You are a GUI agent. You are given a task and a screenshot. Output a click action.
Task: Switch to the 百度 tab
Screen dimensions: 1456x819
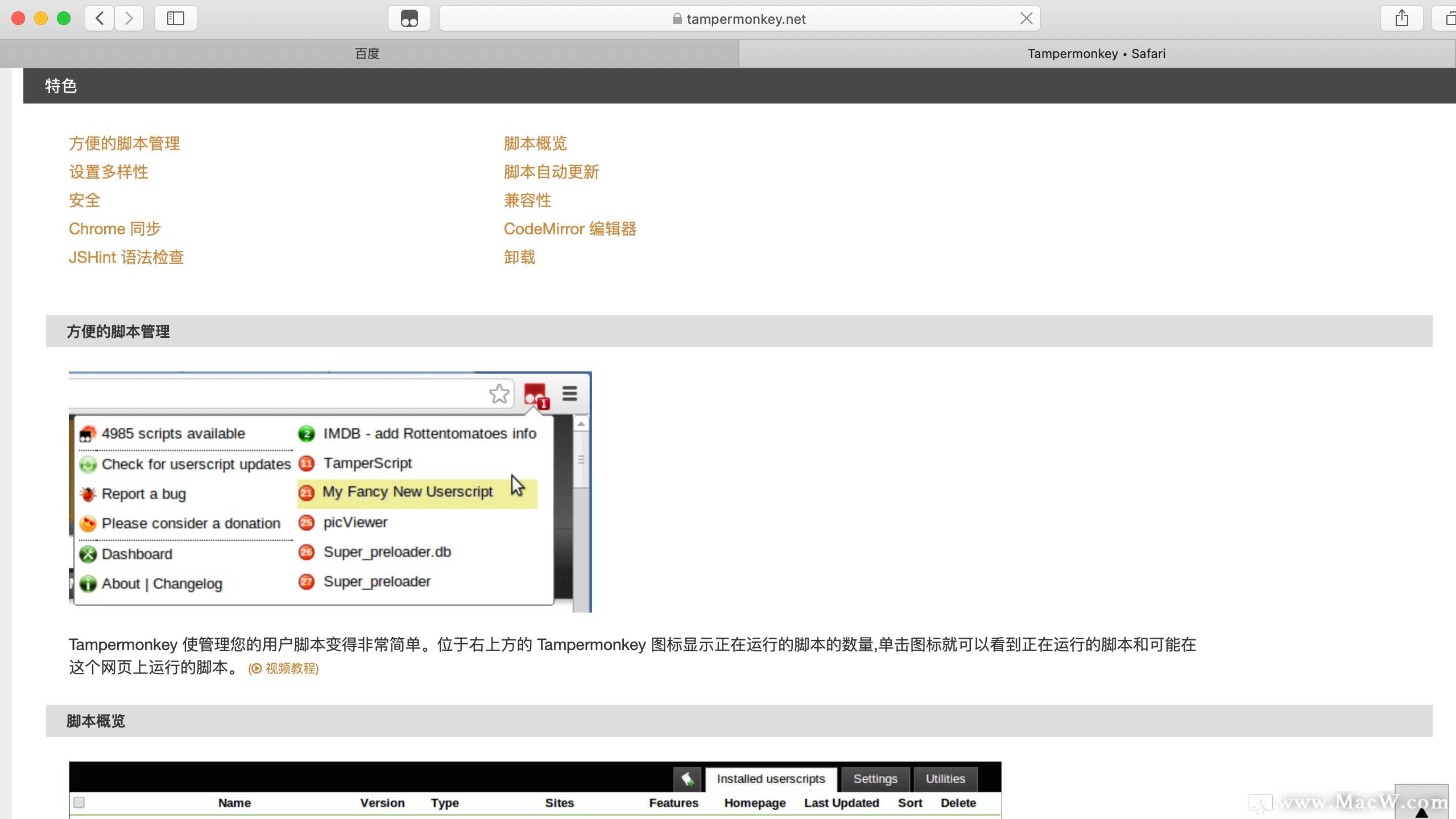[367, 53]
